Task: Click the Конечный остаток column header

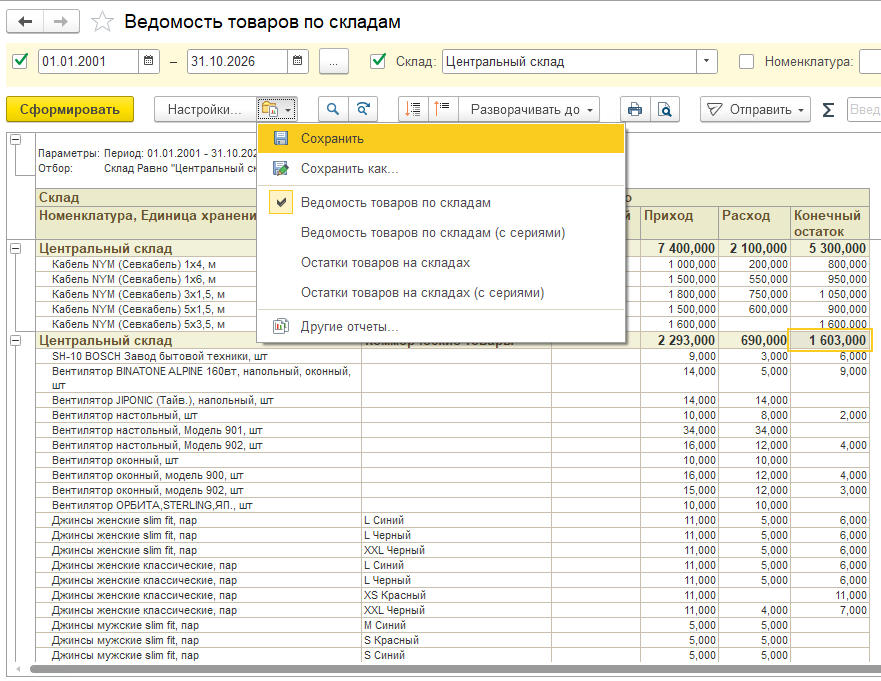Action: pos(830,223)
